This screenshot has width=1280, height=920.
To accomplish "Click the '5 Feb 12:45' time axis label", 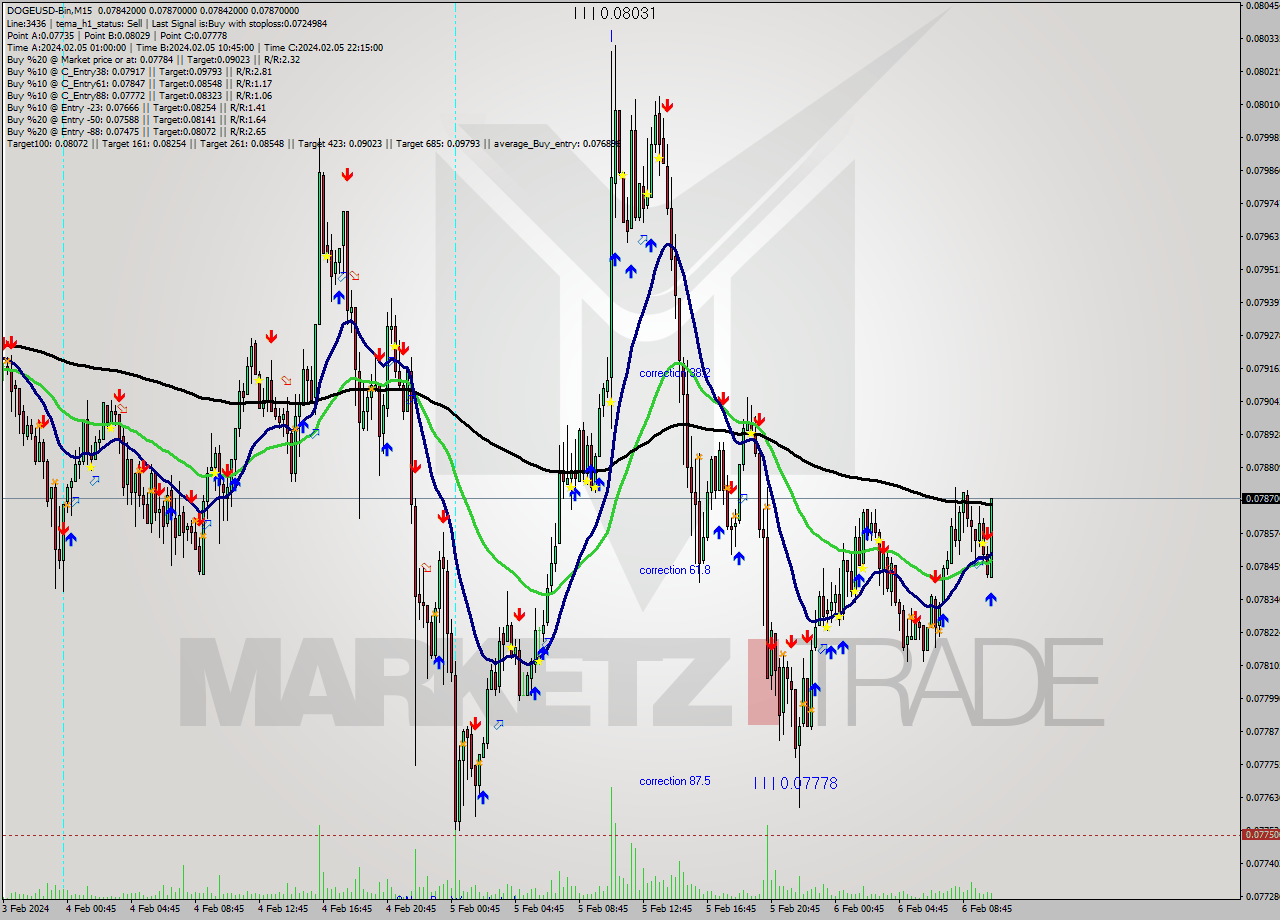I will tap(667, 909).
